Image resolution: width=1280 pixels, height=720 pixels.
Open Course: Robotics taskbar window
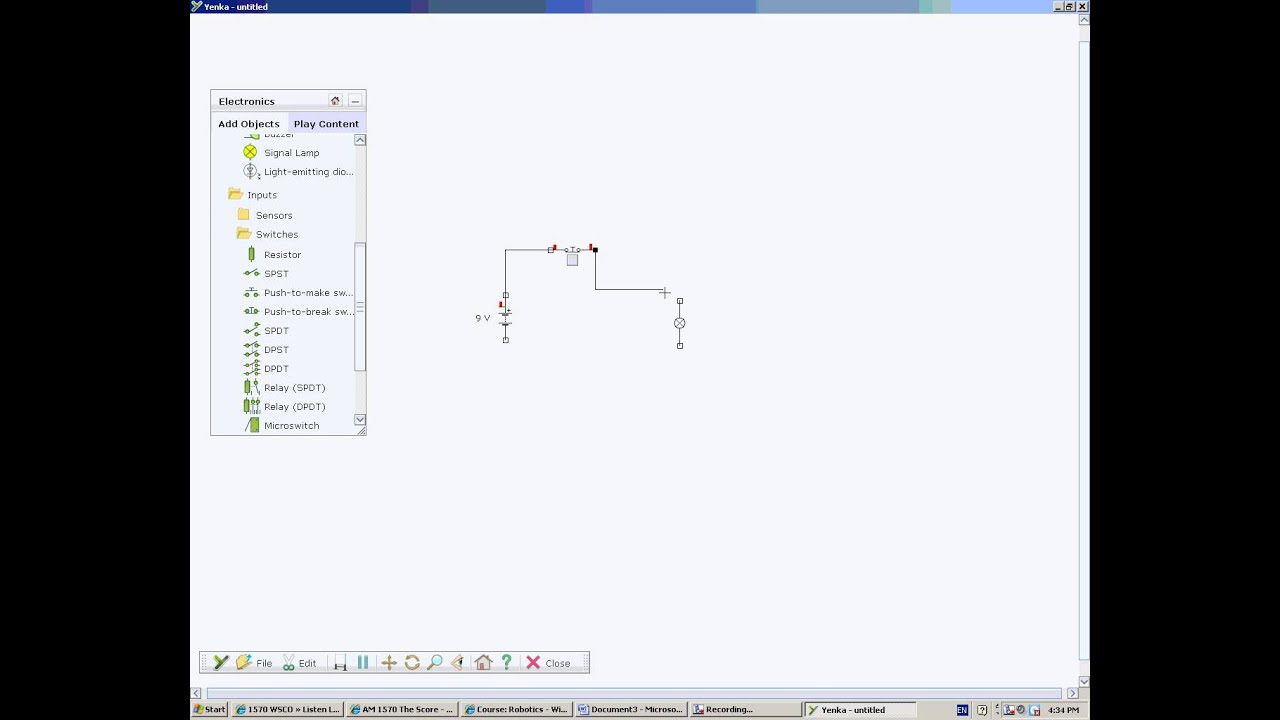[x=516, y=710]
